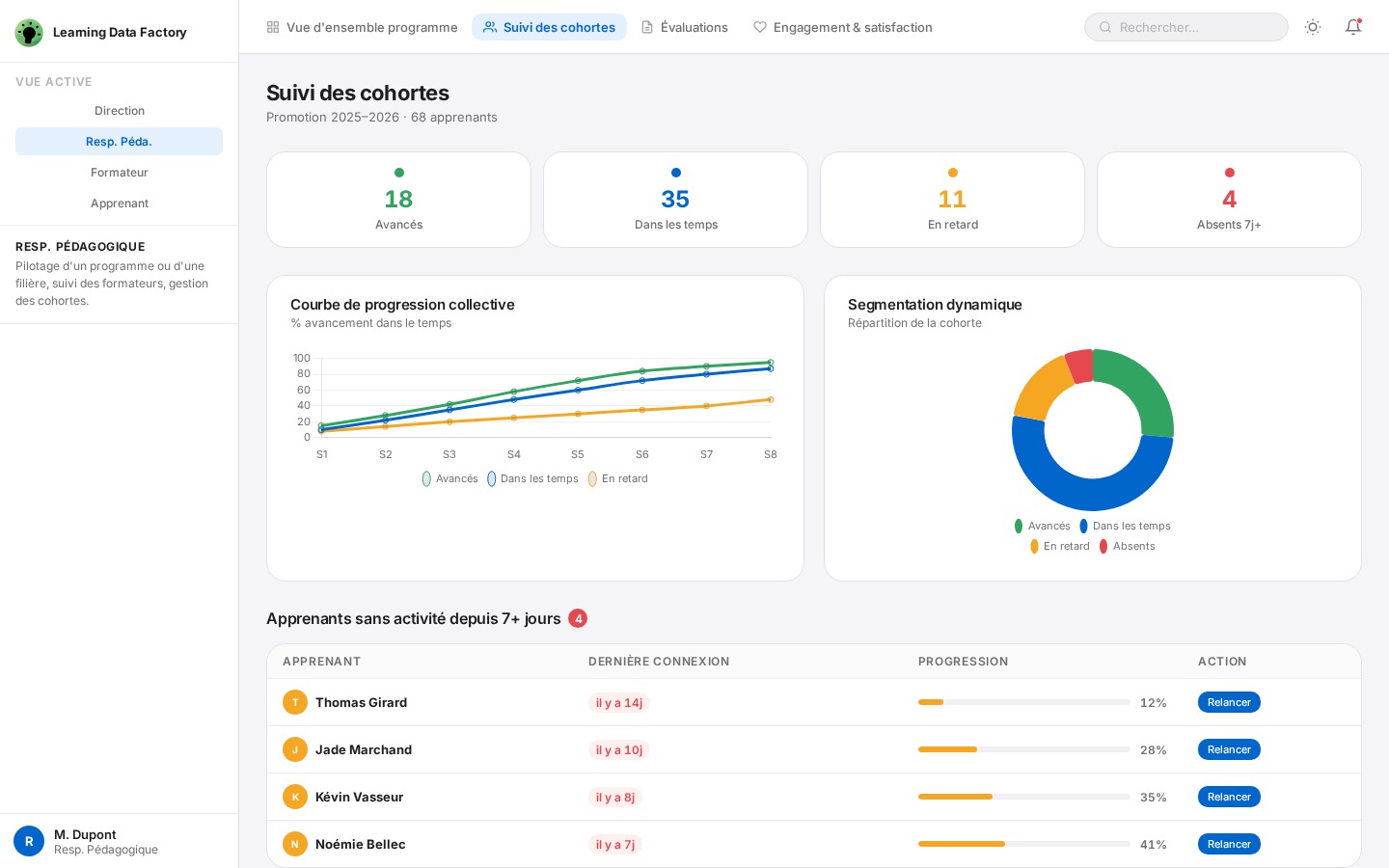Screen dimensions: 1389x868
Task: Go to Vue d'ensemble programme tab
Action: click(x=362, y=27)
